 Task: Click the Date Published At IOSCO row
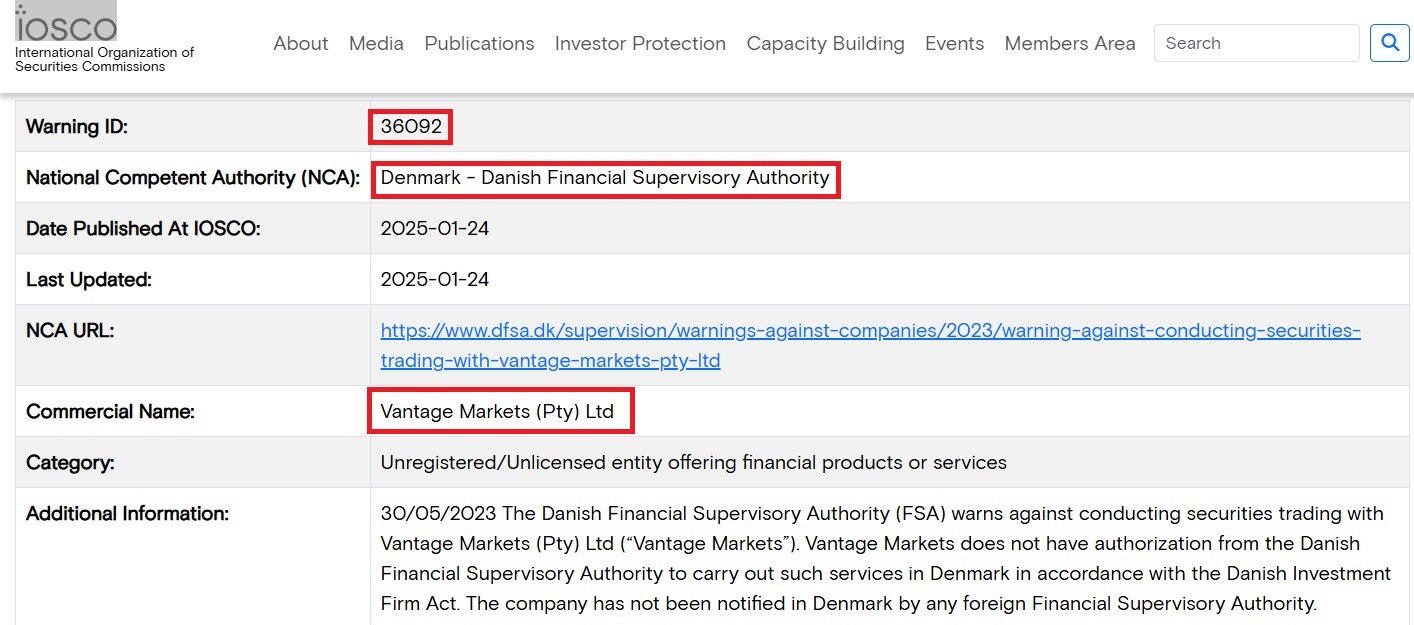pyautogui.click(x=434, y=227)
